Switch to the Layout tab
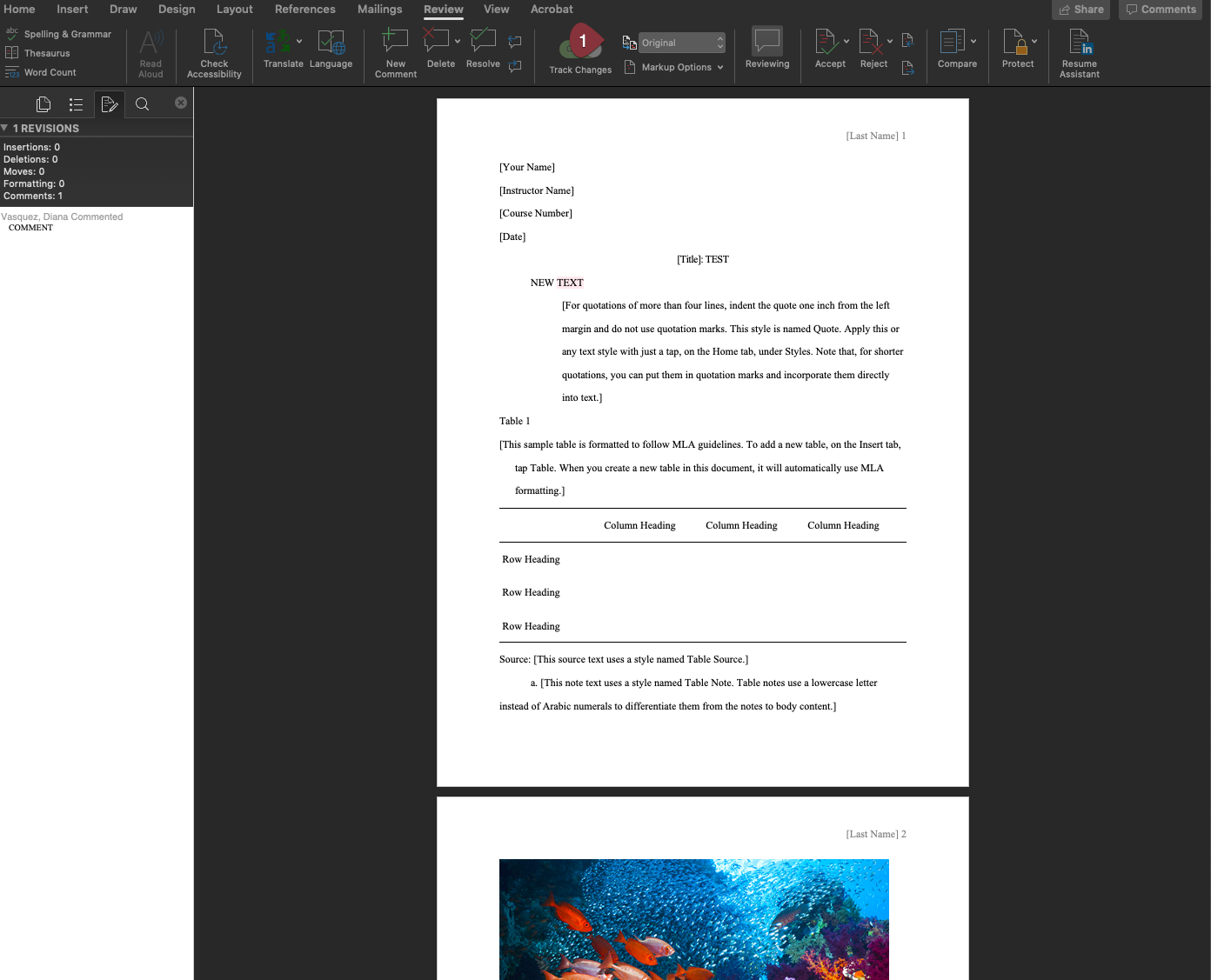The height and width of the screenshot is (980, 1211). pyautogui.click(x=234, y=10)
